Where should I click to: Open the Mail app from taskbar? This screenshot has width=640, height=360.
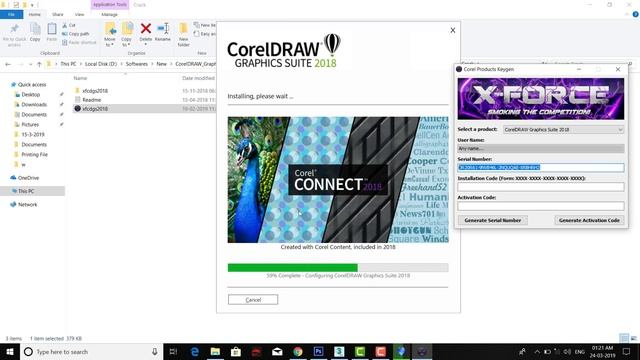(x=277, y=351)
